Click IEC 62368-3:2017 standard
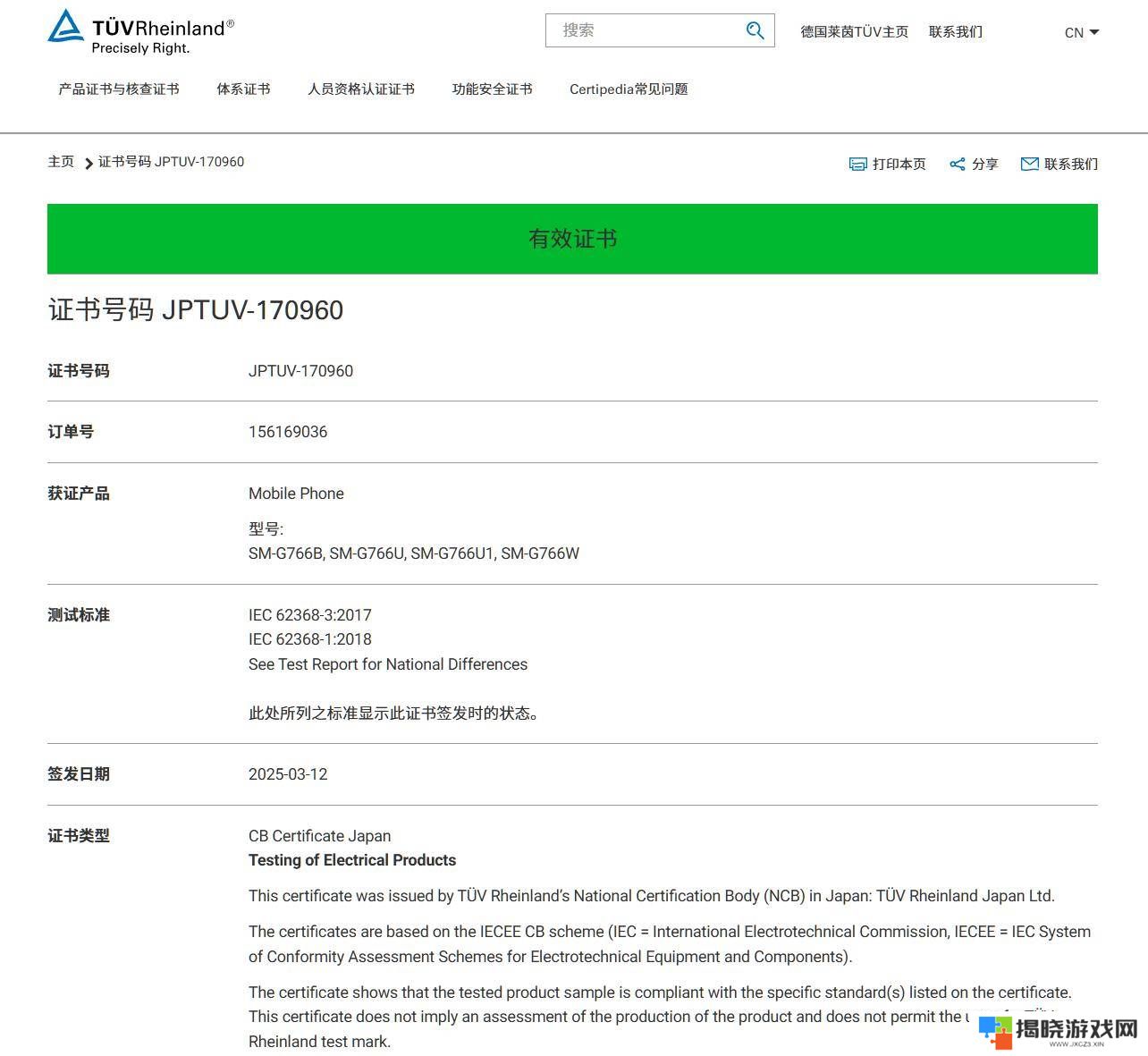The width and height of the screenshot is (1148, 1056). (310, 615)
